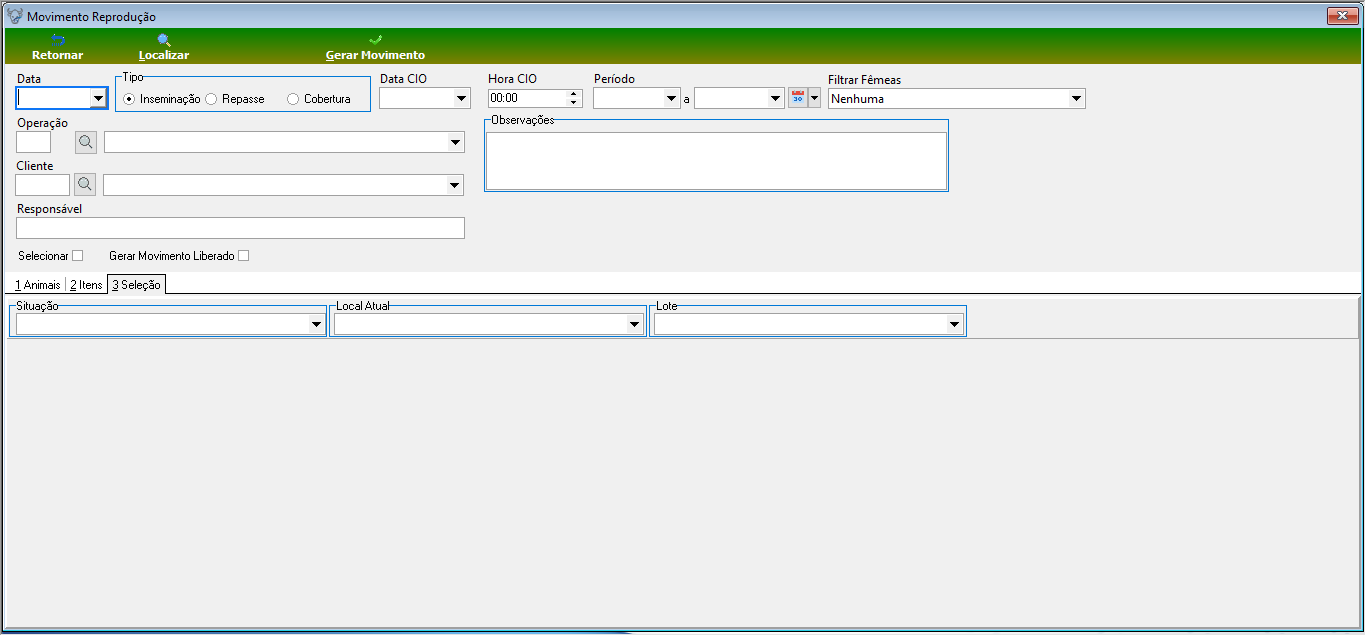Viewport: 1366px width, 636px height.
Task: Open the Situação dropdown
Action: click(x=316, y=324)
